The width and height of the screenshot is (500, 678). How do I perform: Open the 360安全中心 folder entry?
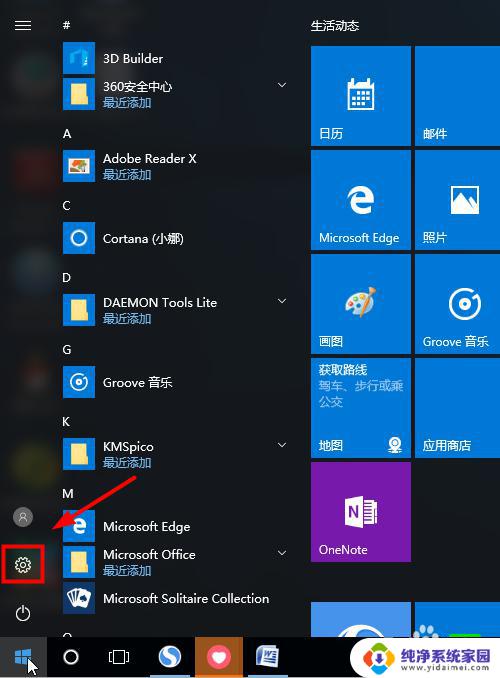pos(175,94)
